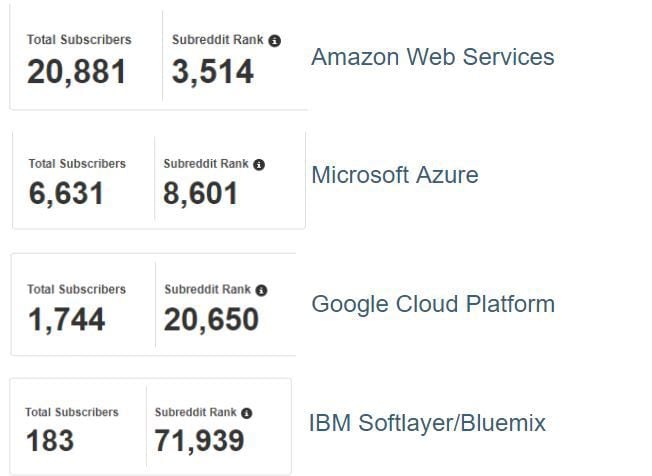Select the Microsoft Azure heading
652x476 pixels.
click(x=395, y=175)
